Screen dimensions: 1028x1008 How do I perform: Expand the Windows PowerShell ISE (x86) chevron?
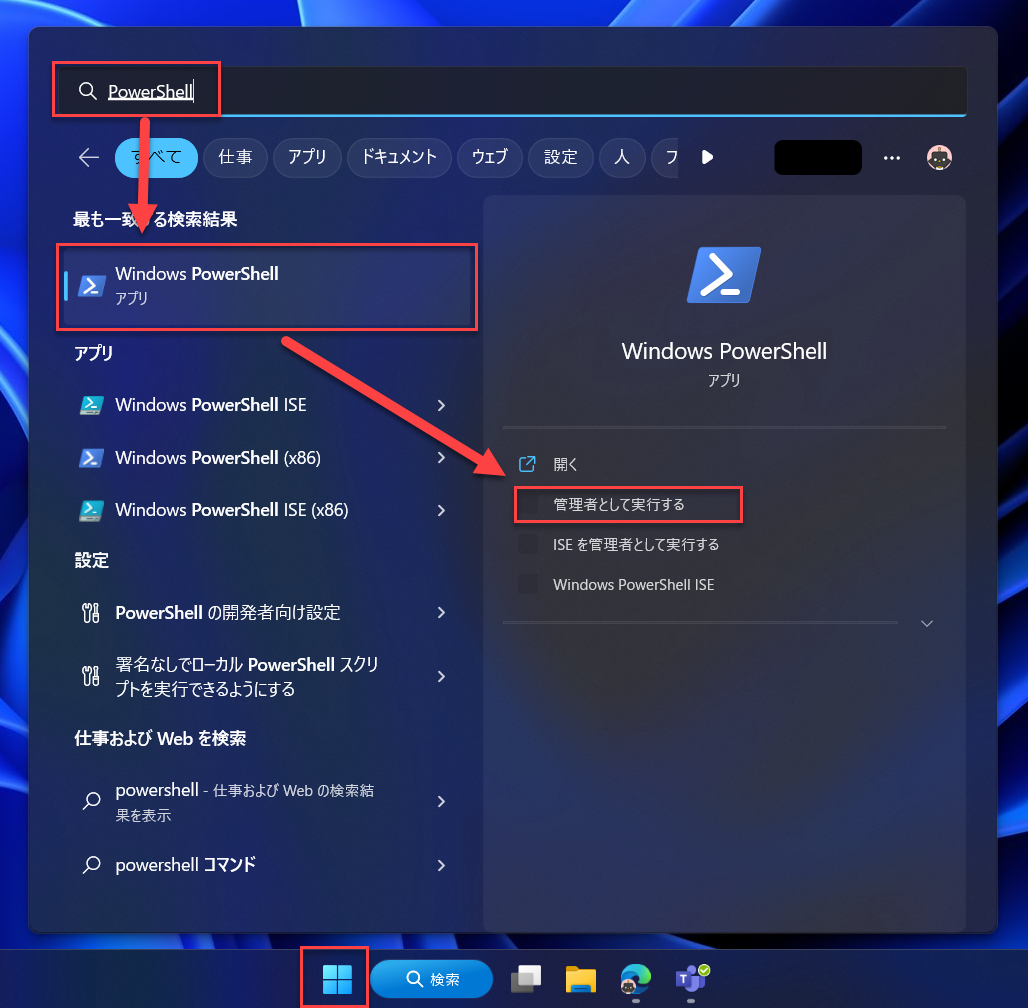click(441, 510)
